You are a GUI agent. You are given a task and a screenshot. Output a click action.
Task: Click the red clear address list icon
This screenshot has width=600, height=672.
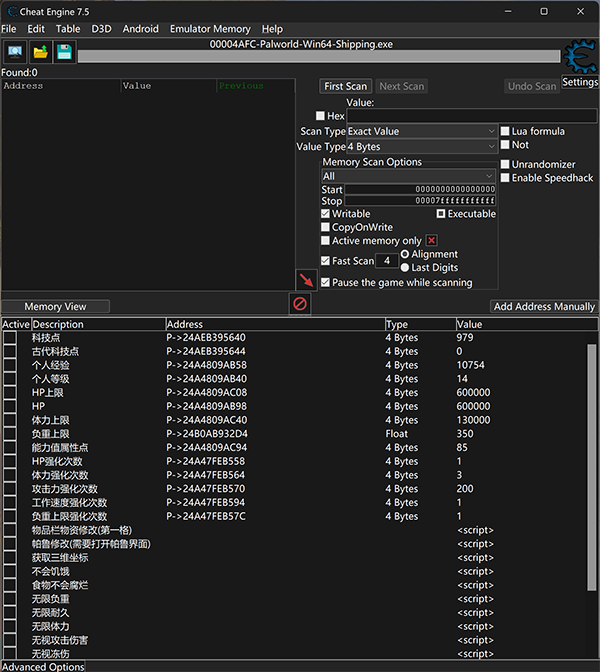pos(300,304)
